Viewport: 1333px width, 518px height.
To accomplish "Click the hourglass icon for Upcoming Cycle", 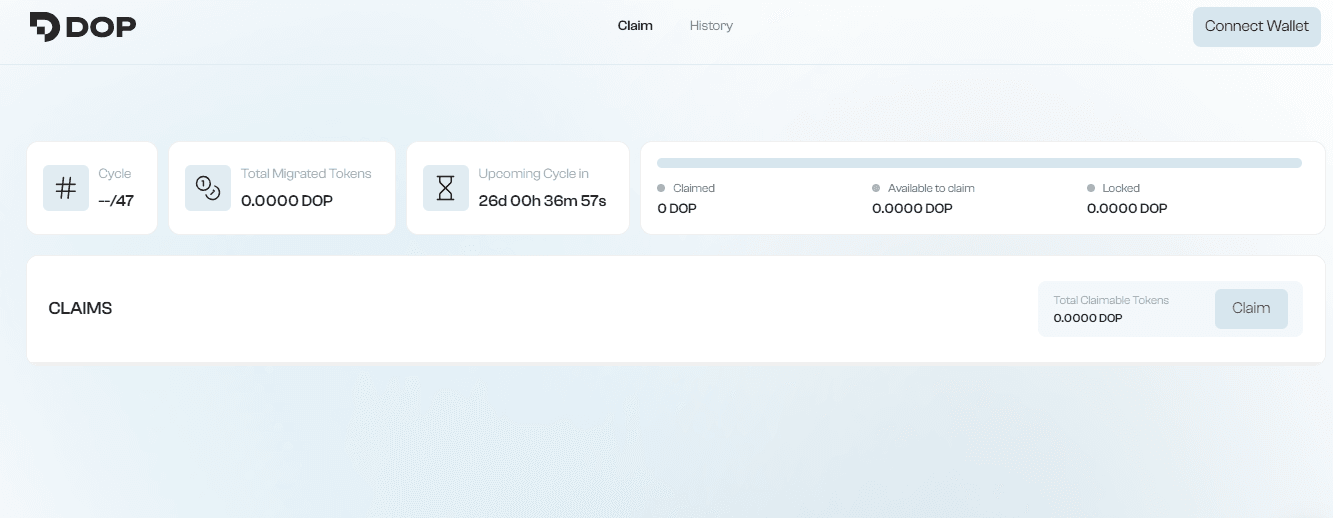I will click(446, 188).
